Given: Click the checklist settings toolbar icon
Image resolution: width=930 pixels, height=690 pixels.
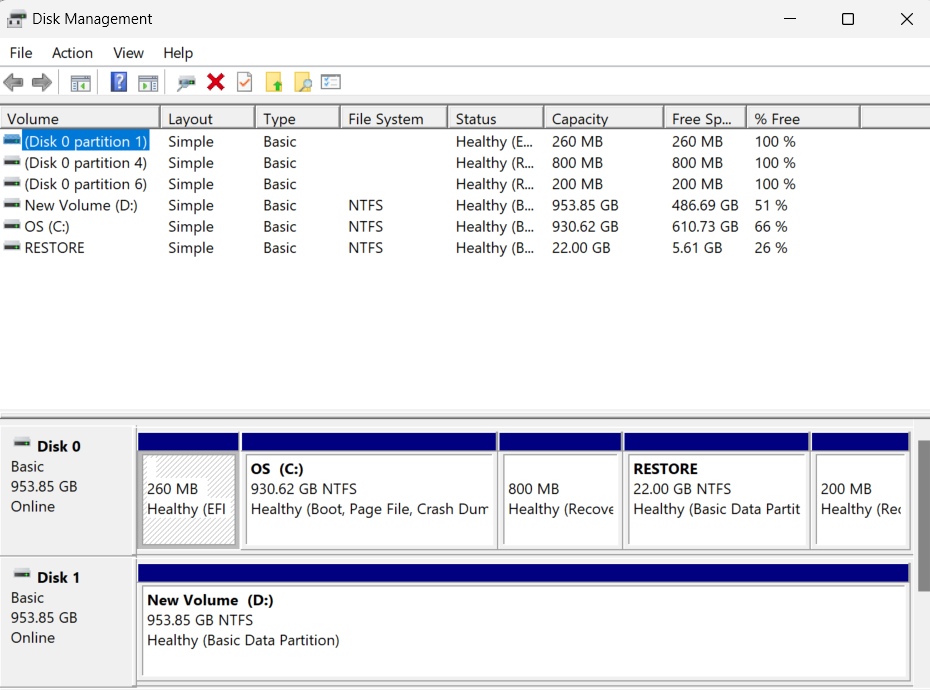Looking at the screenshot, I should [x=331, y=83].
